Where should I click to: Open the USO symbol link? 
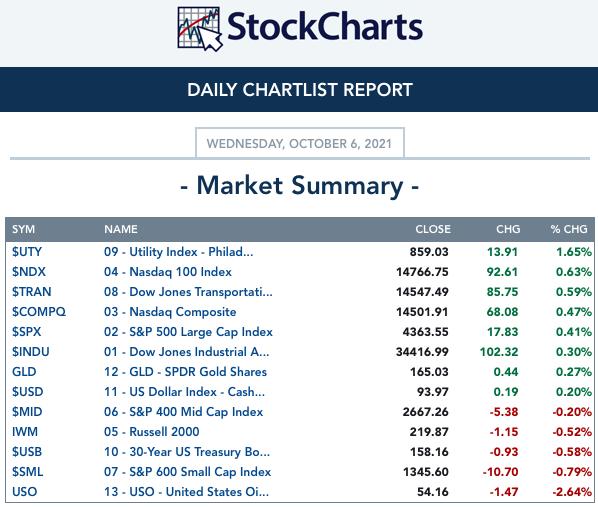(x=24, y=492)
